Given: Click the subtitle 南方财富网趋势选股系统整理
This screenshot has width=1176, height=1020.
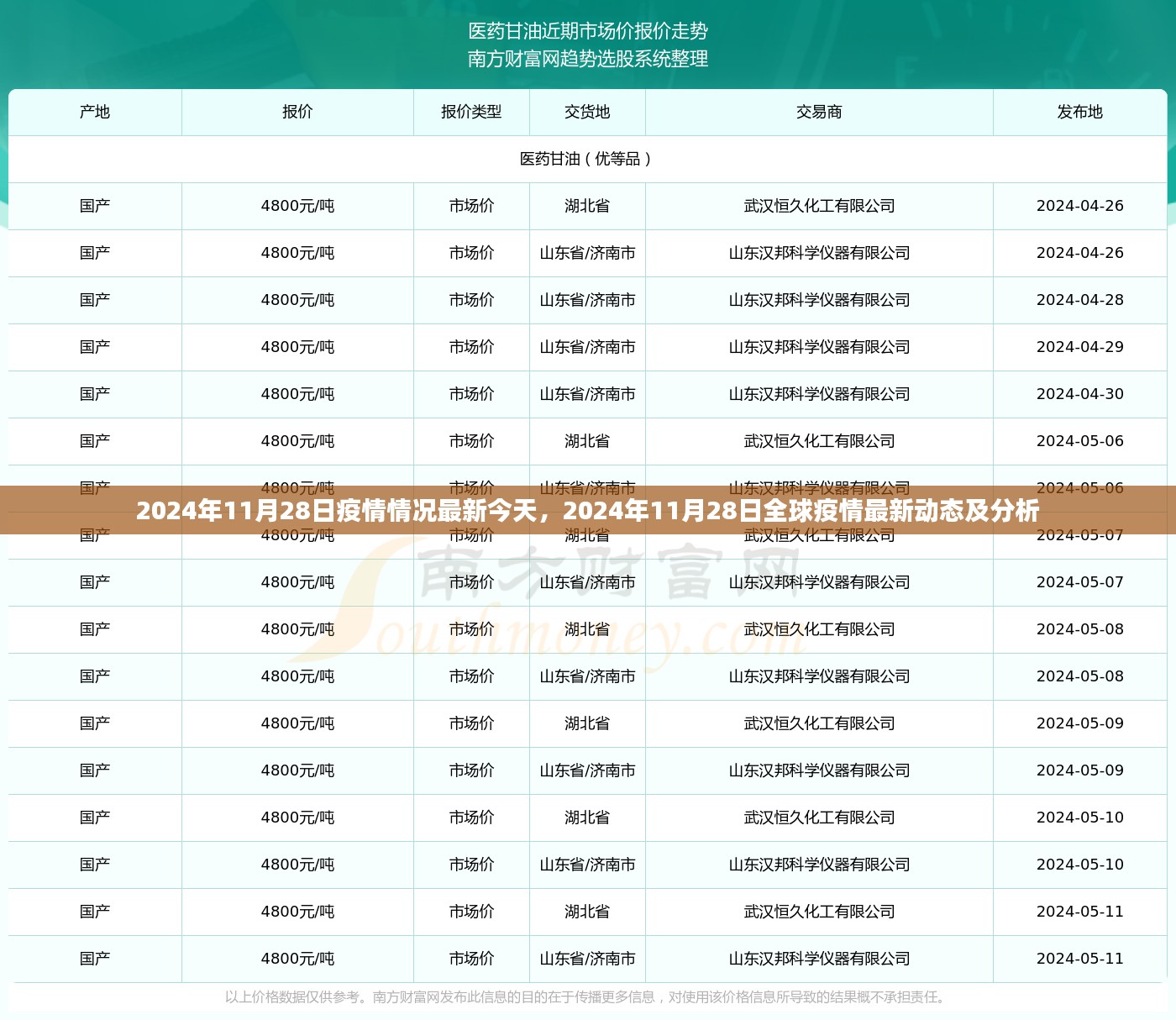Looking at the screenshot, I should point(588,59).
